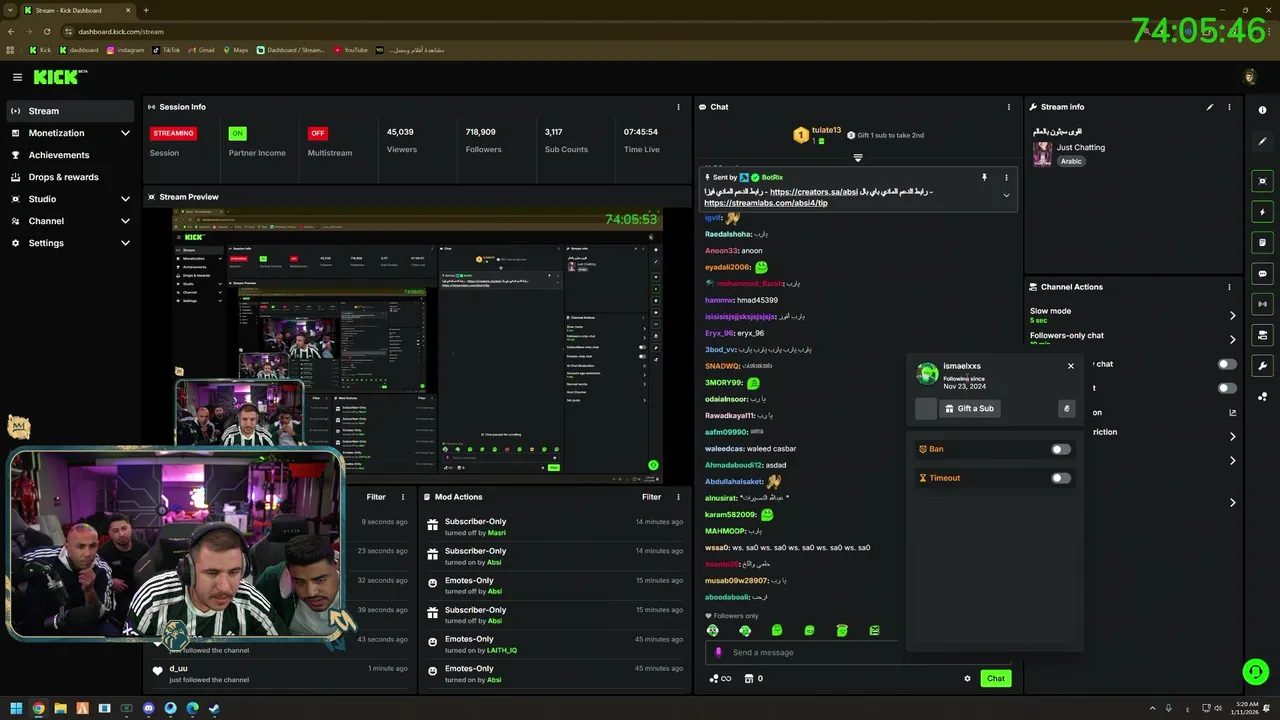Toggle the channel actions widget icon in right rail
Image resolution: width=1280 pixels, height=720 pixels.
(1262, 334)
